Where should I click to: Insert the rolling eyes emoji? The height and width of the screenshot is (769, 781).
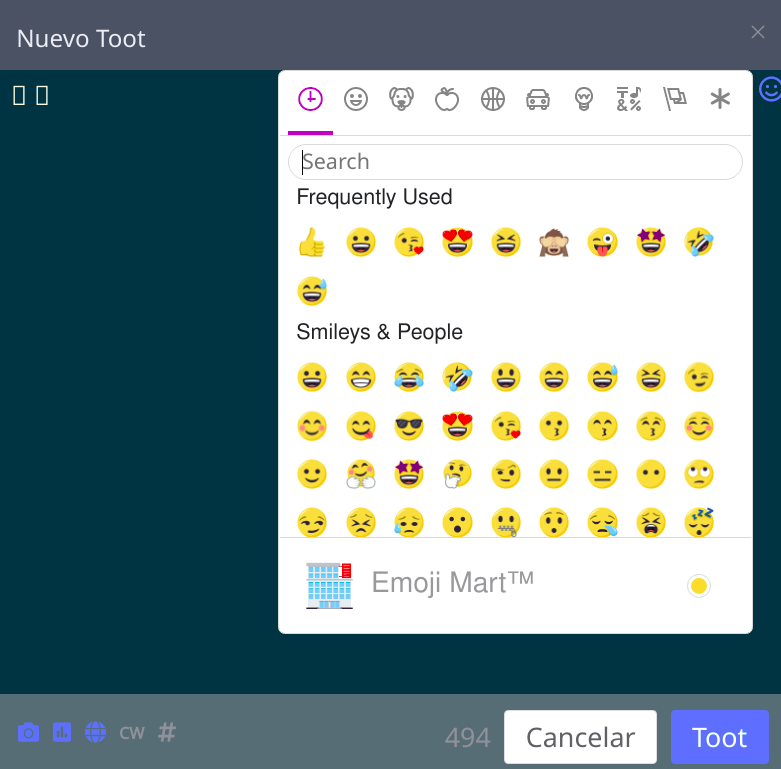pos(699,474)
